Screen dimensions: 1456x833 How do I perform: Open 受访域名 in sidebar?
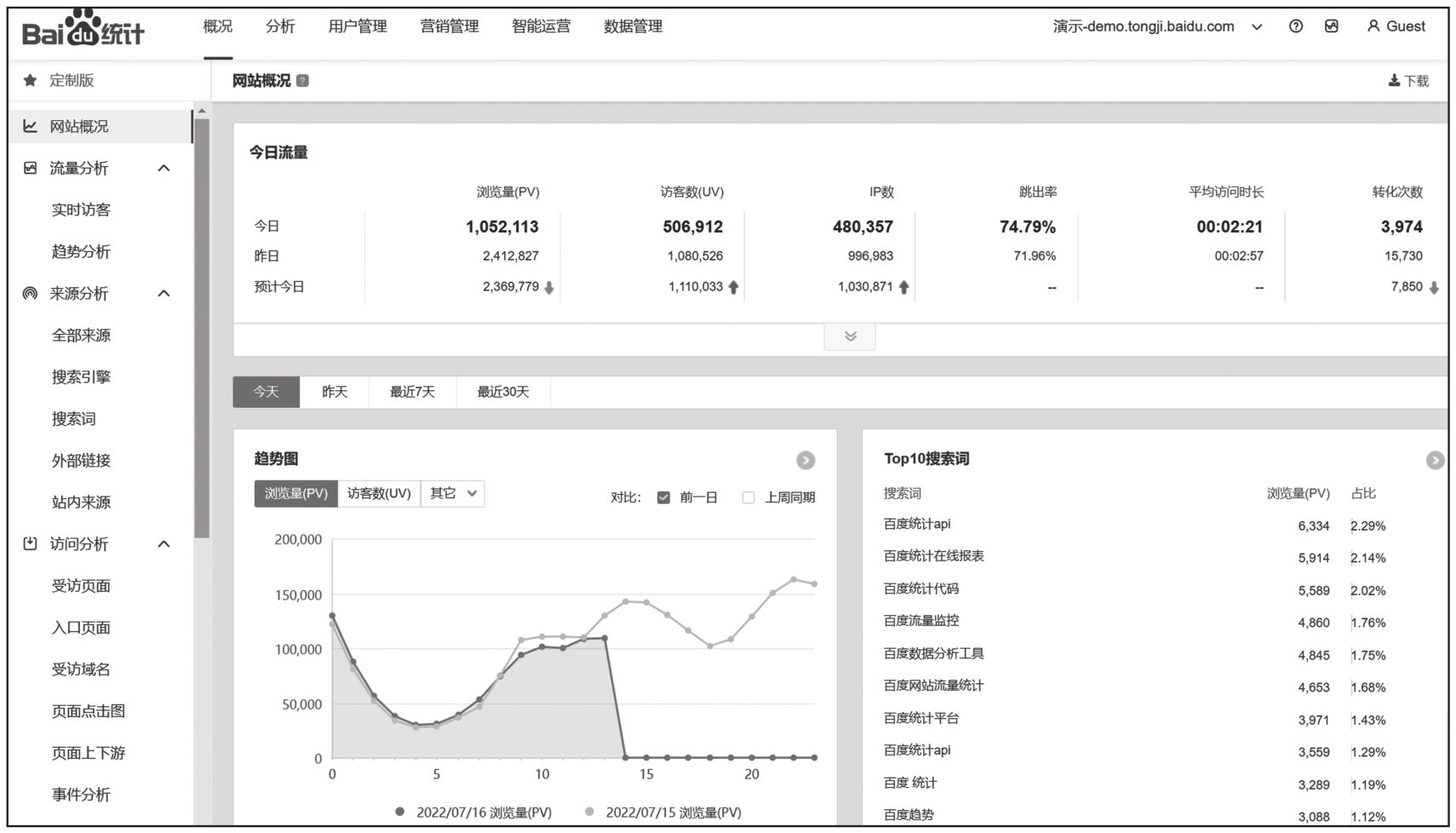click(x=81, y=669)
